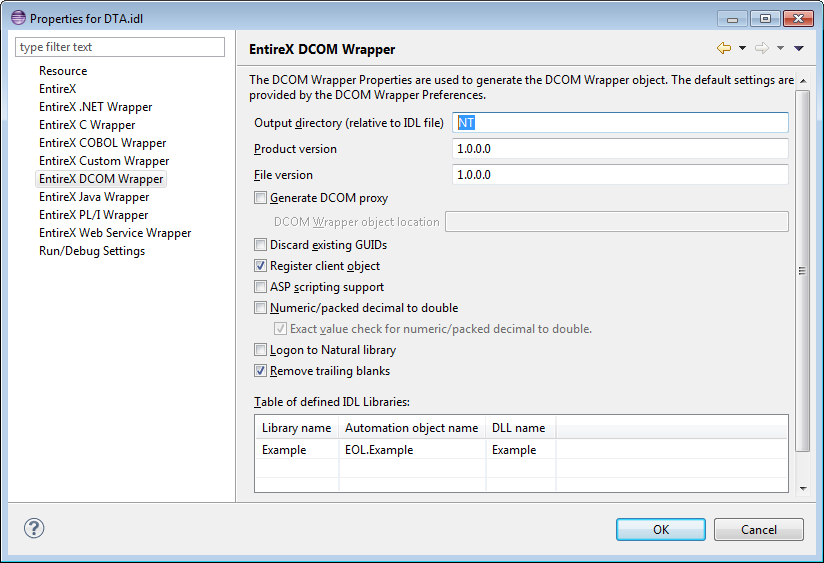Open the forward history dropdown arrow
Screen dimensions: 824x563
pos(780,48)
